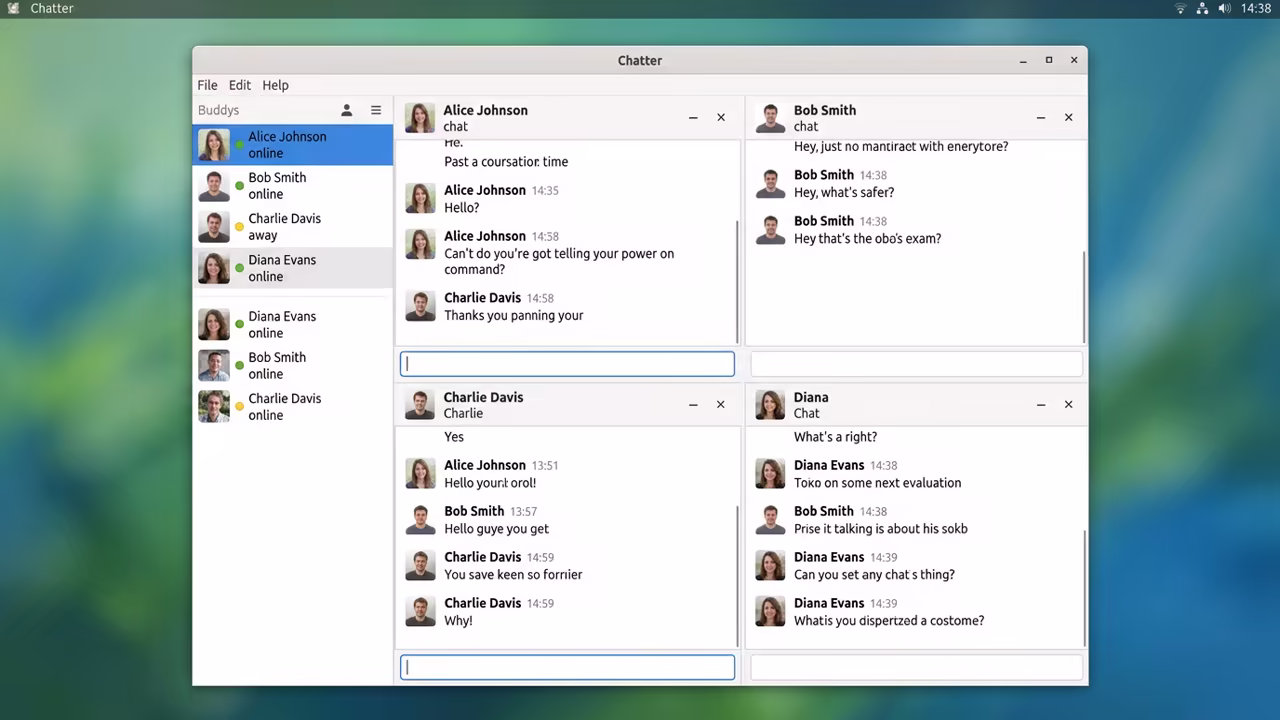
Task: Focus Bob Smith chat message input
Action: pyautogui.click(x=916, y=364)
